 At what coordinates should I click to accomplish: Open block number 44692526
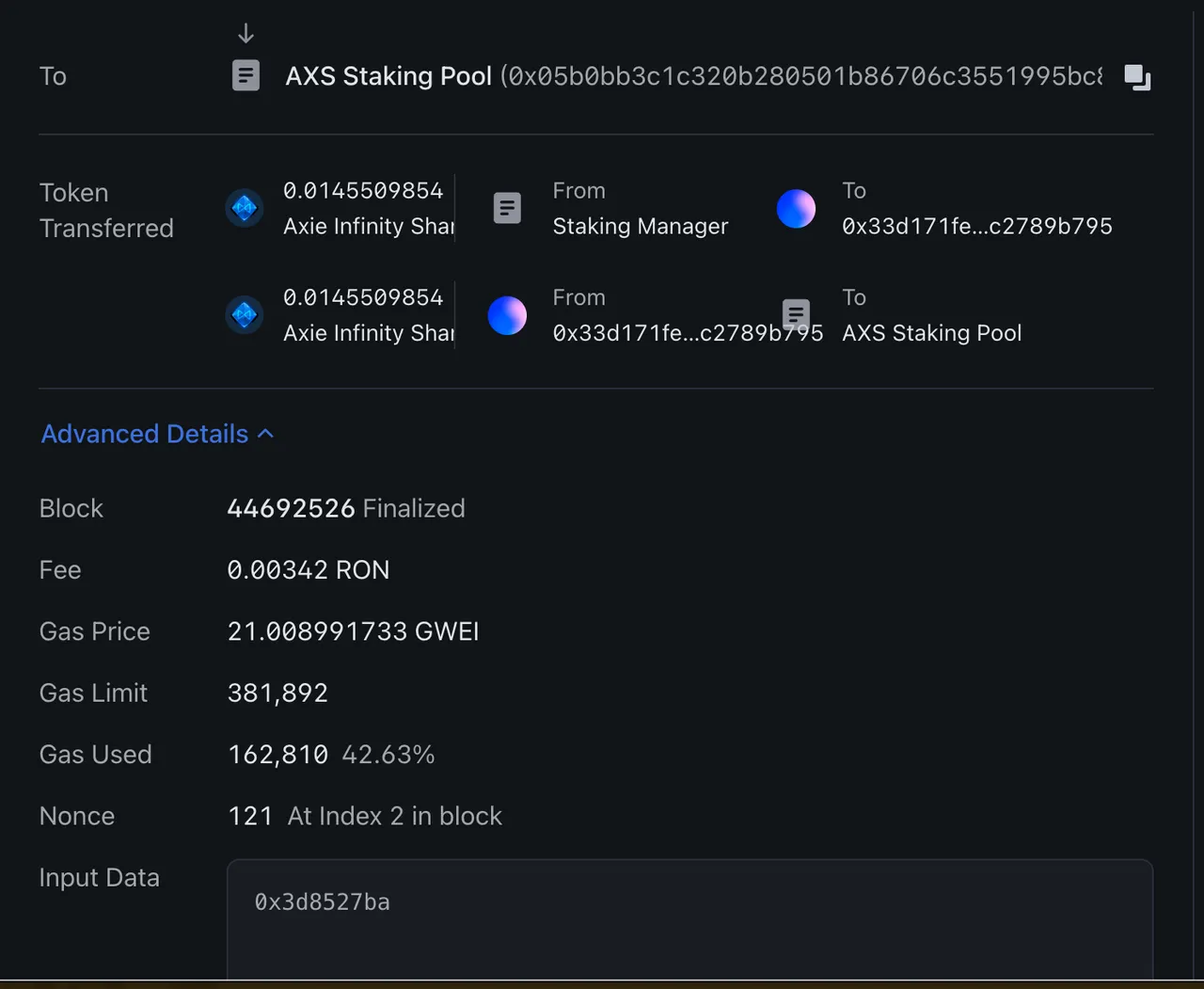coord(291,508)
